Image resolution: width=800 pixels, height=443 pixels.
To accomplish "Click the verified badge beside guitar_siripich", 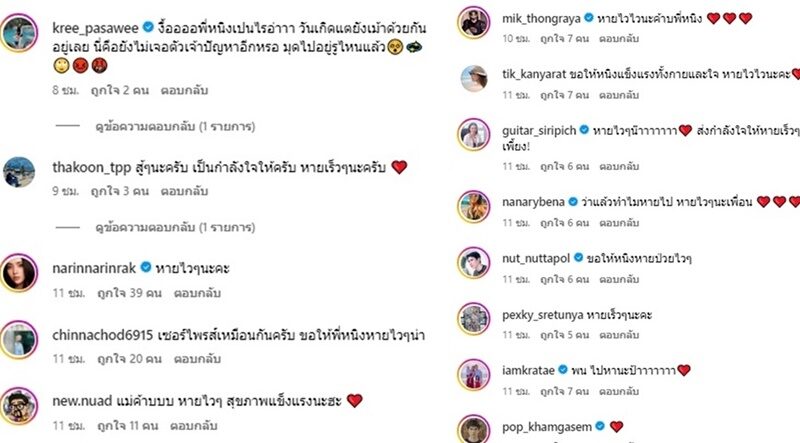I will click(584, 130).
